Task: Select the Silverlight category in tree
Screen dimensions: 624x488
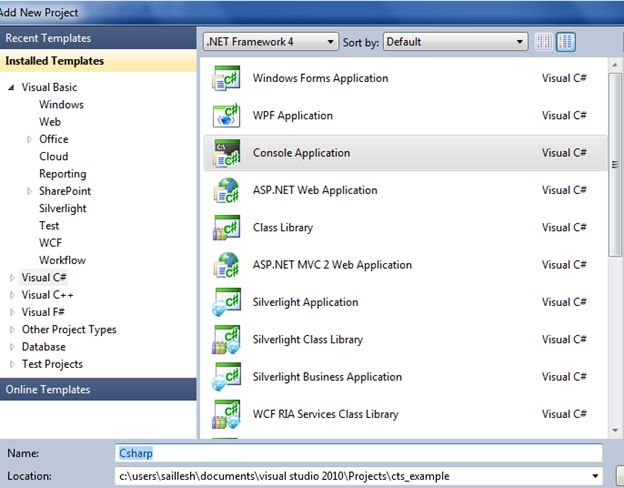Action: [x=62, y=209]
